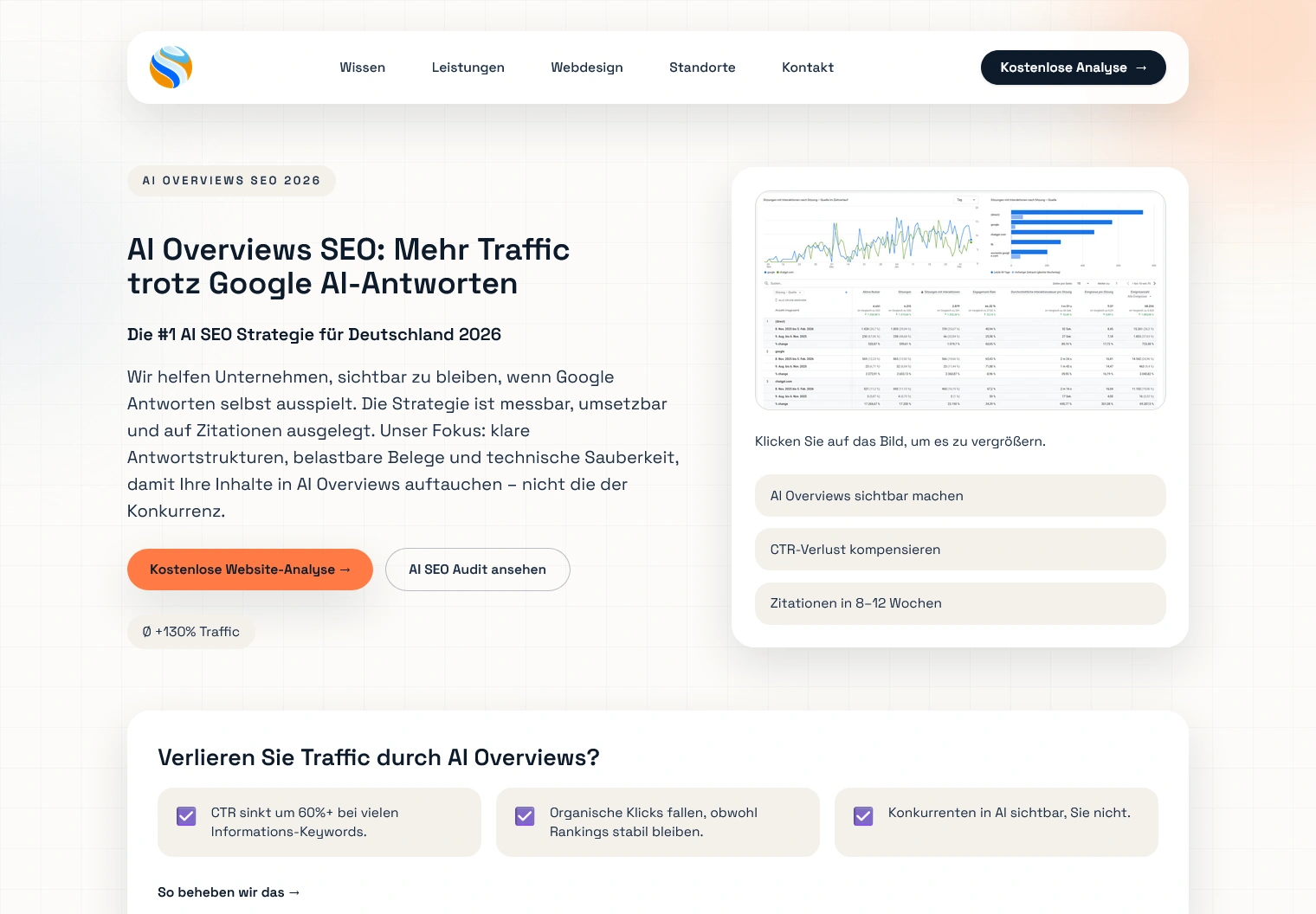This screenshot has height=914, width=1316.
Task: Choose the Zitationen in 8–12 Wochen item
Action: click(x=959, y=603)
